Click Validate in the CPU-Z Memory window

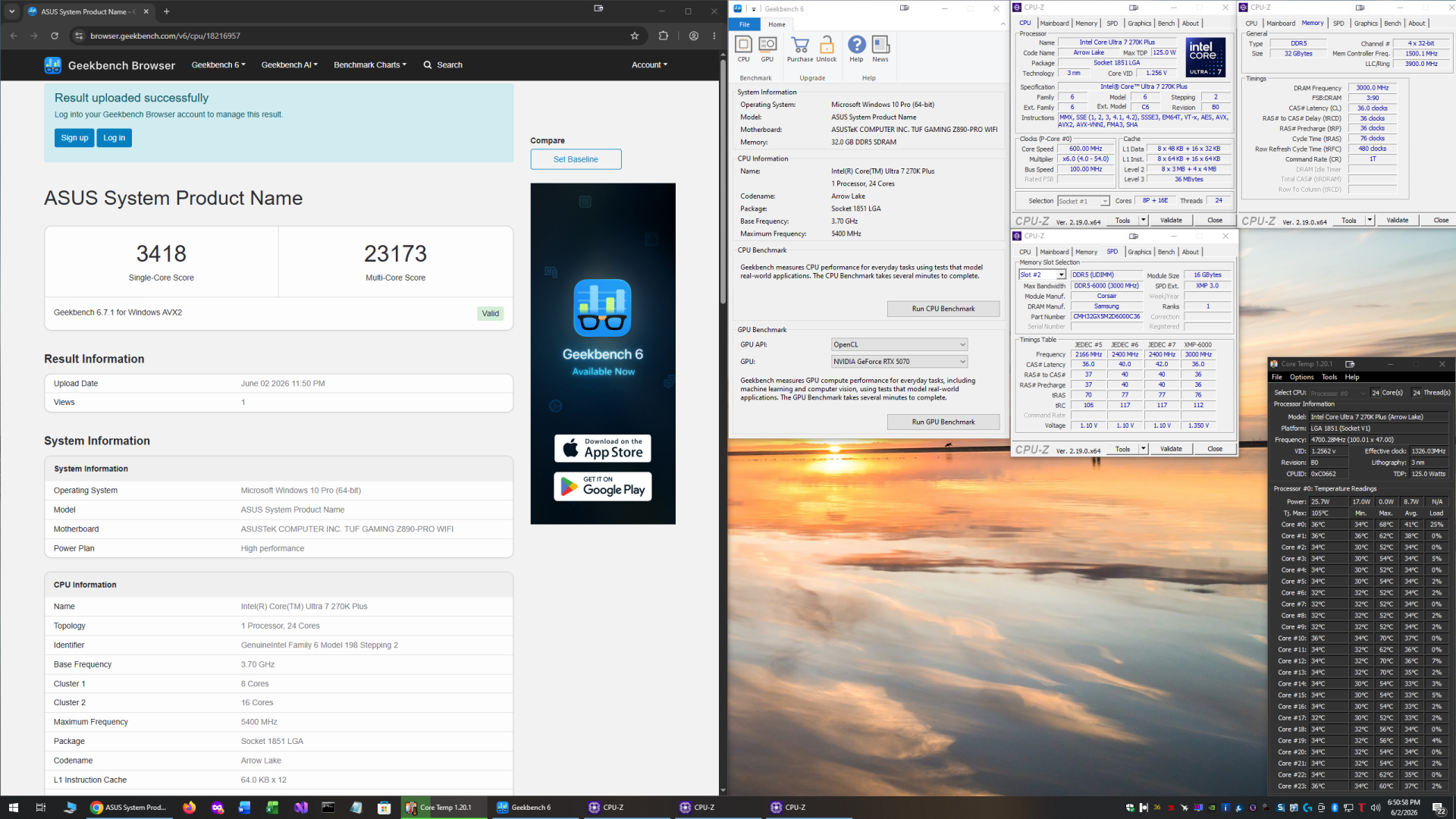1397,221
